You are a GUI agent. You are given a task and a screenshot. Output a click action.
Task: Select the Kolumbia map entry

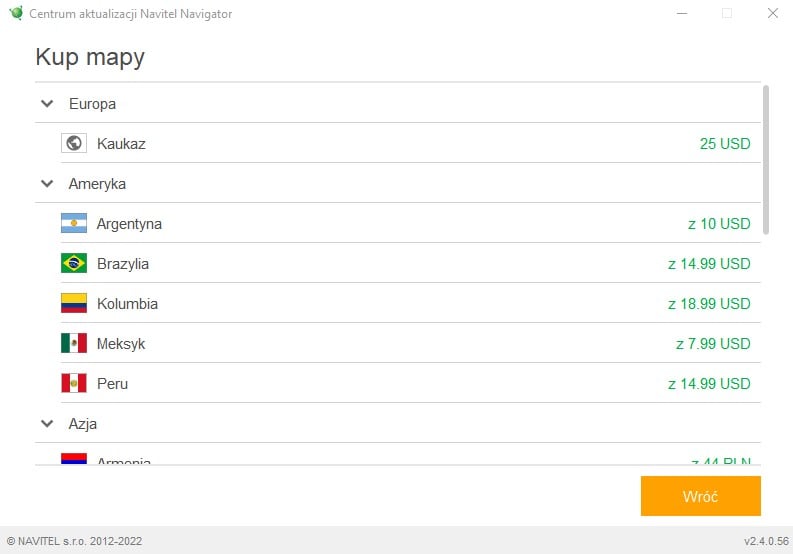coord(127,303)
